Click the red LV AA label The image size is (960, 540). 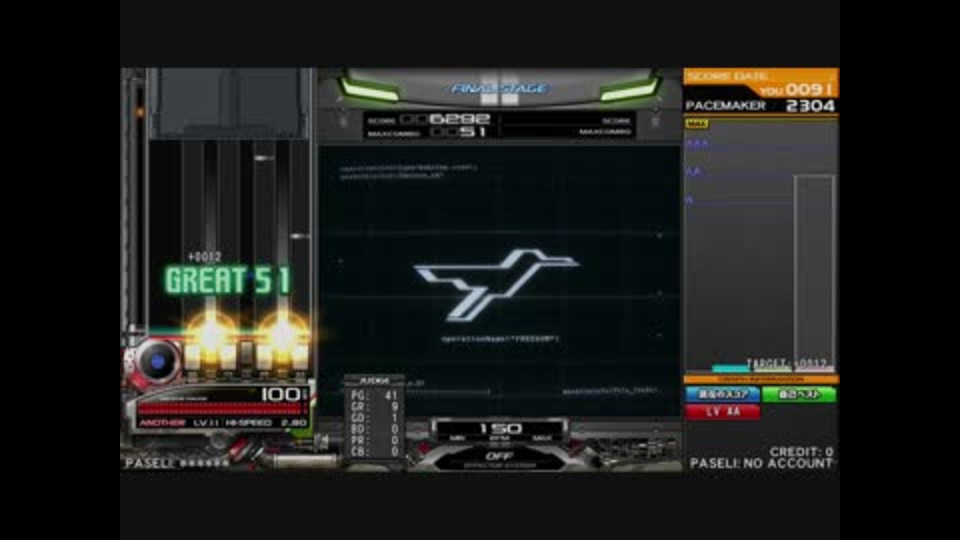point(722,412)
